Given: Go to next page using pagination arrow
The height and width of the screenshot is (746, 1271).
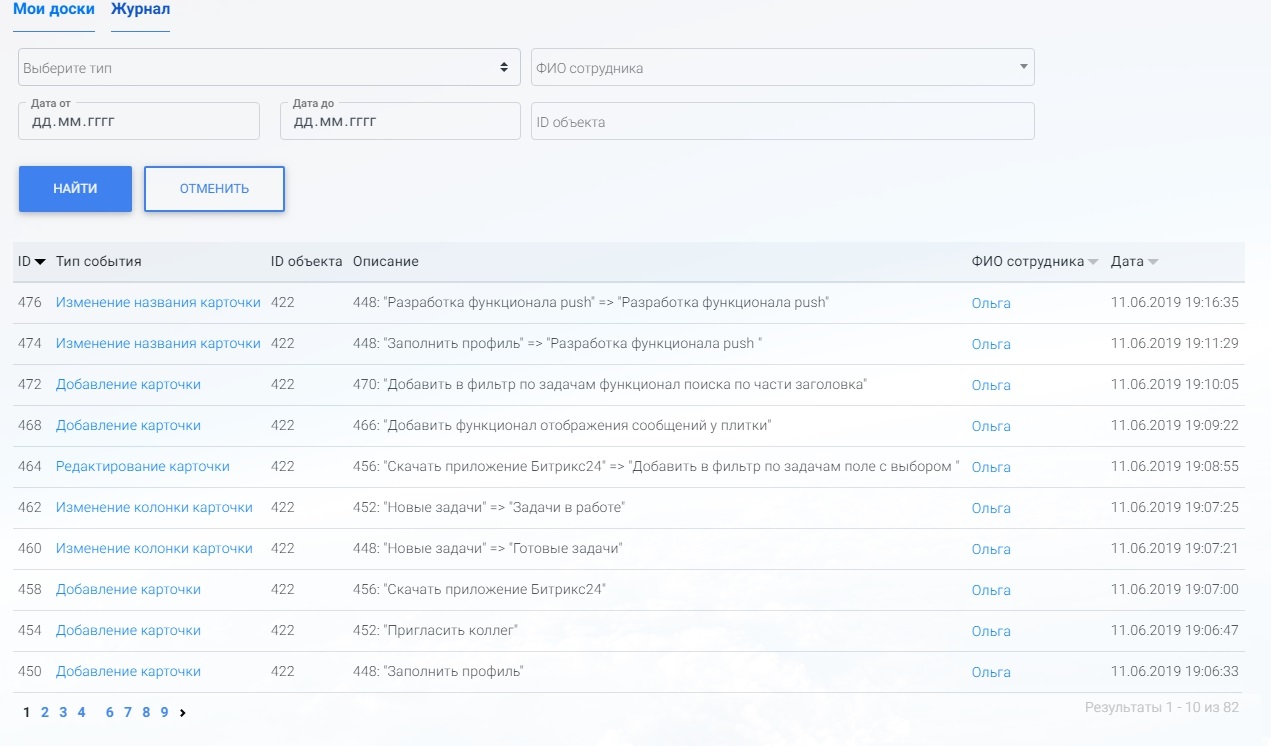Looking at the screenshot, I should point(183,713).
